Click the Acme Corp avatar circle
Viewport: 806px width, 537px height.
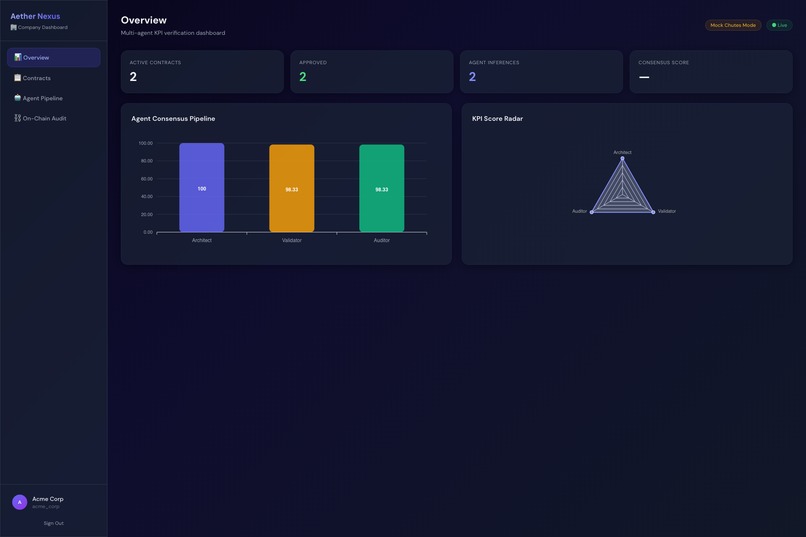point(20,502)
